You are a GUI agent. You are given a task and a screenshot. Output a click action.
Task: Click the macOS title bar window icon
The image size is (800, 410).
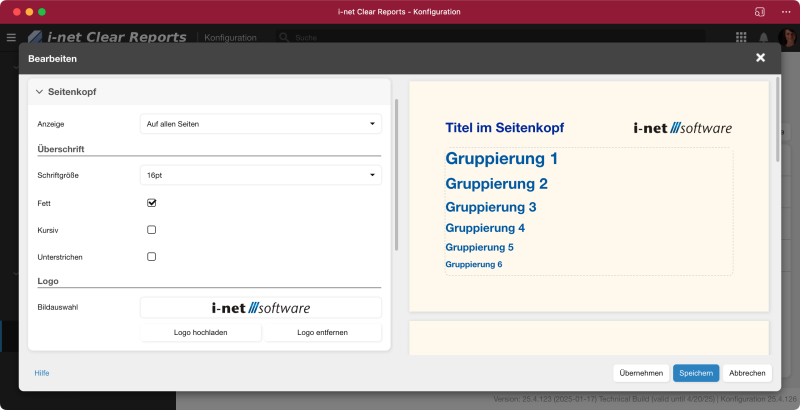[x=759, y=11]
